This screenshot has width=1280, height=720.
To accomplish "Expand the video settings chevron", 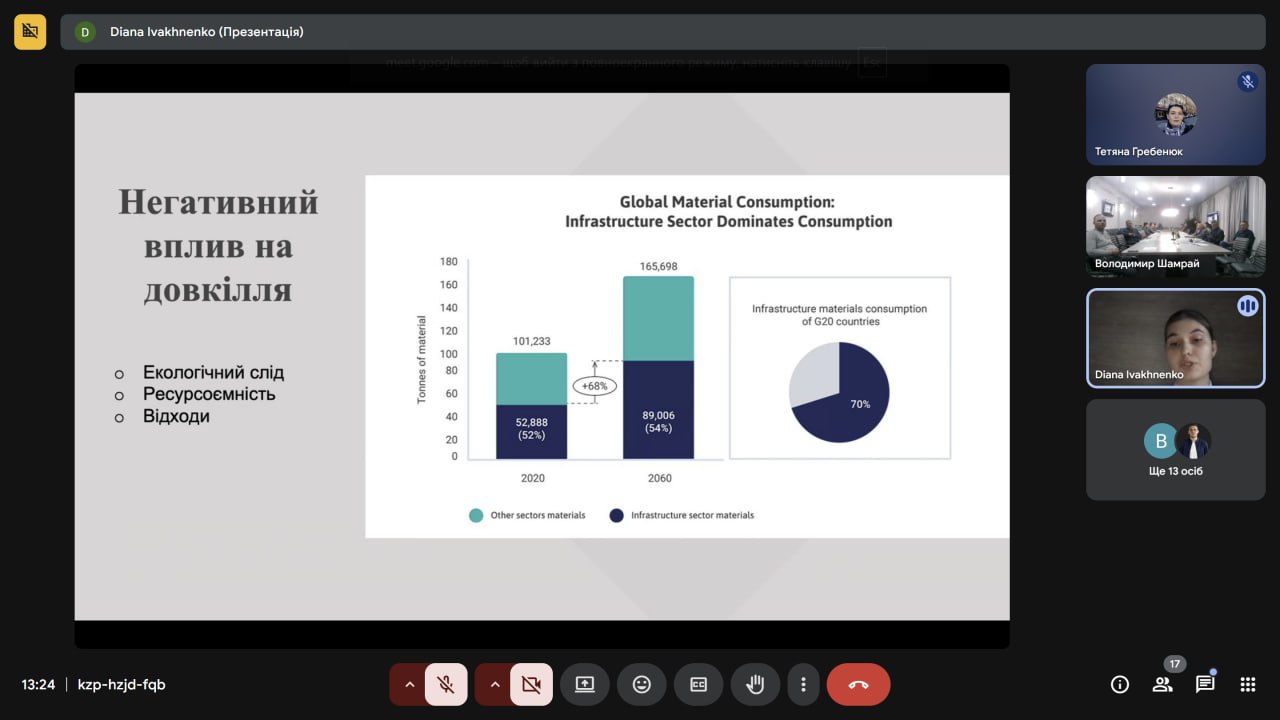I will pyautogui.click(x=494, y=685).
